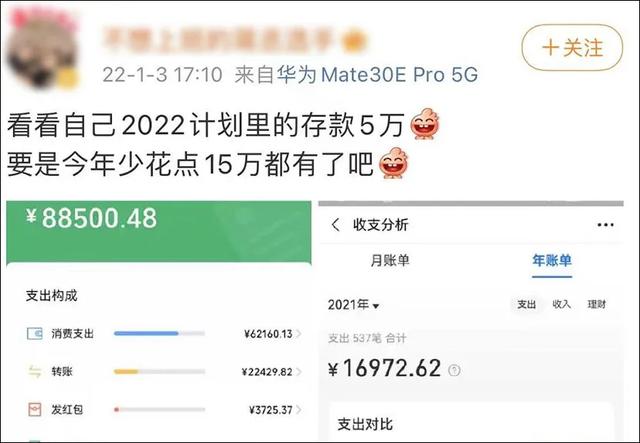Expand the 2021年 year dropdown
Screen dimensions: 640x443
coord(353,305)
